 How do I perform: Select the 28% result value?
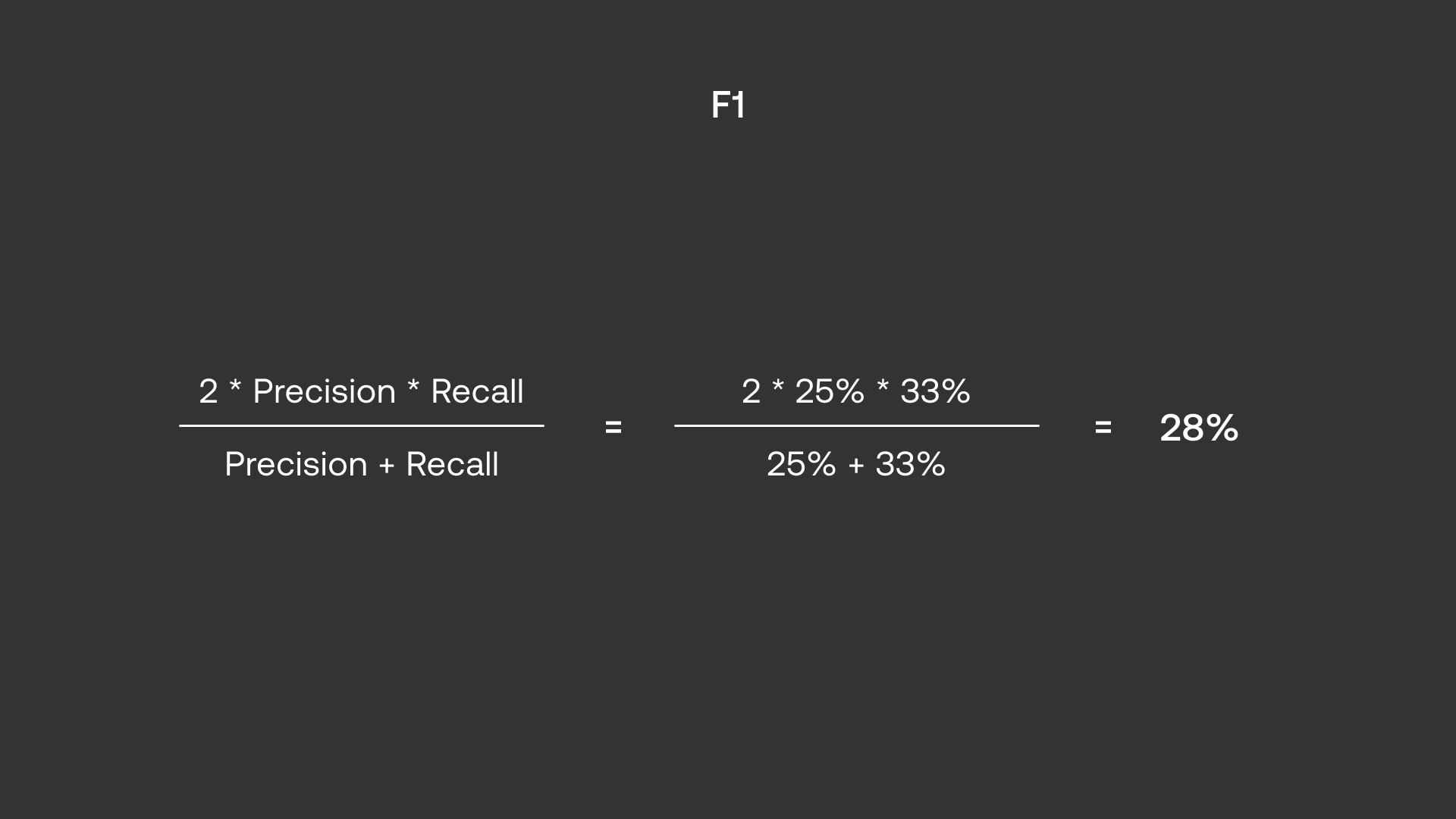click(x=1199, y=428)
